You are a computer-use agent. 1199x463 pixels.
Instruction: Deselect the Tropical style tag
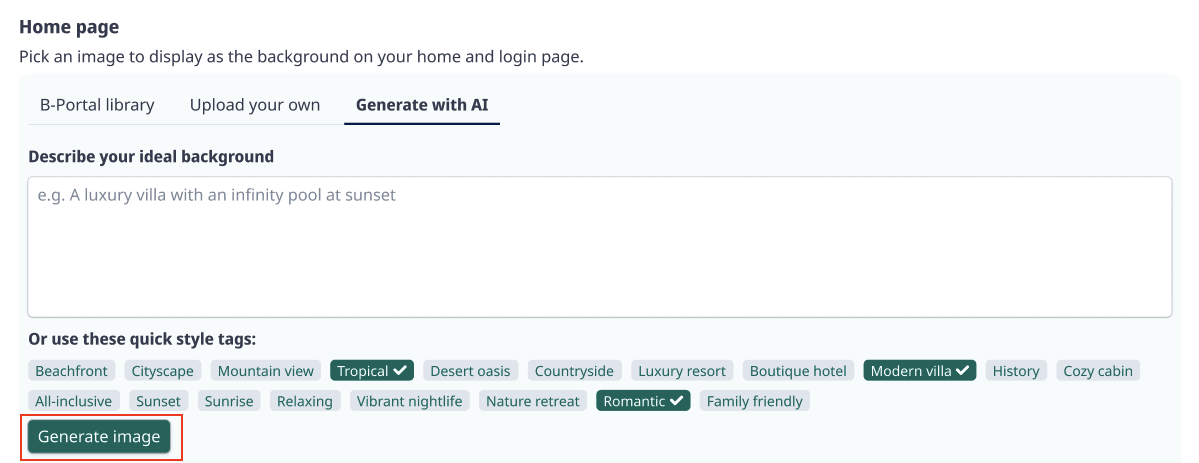(372, 371)
